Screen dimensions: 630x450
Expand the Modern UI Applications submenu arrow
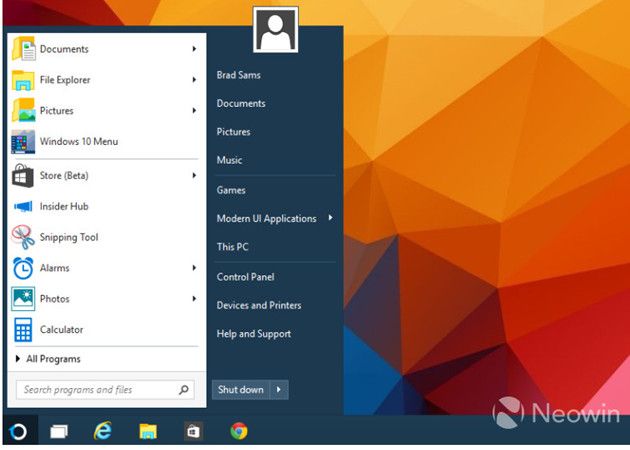pyautogui.click(x=330, y=218)
